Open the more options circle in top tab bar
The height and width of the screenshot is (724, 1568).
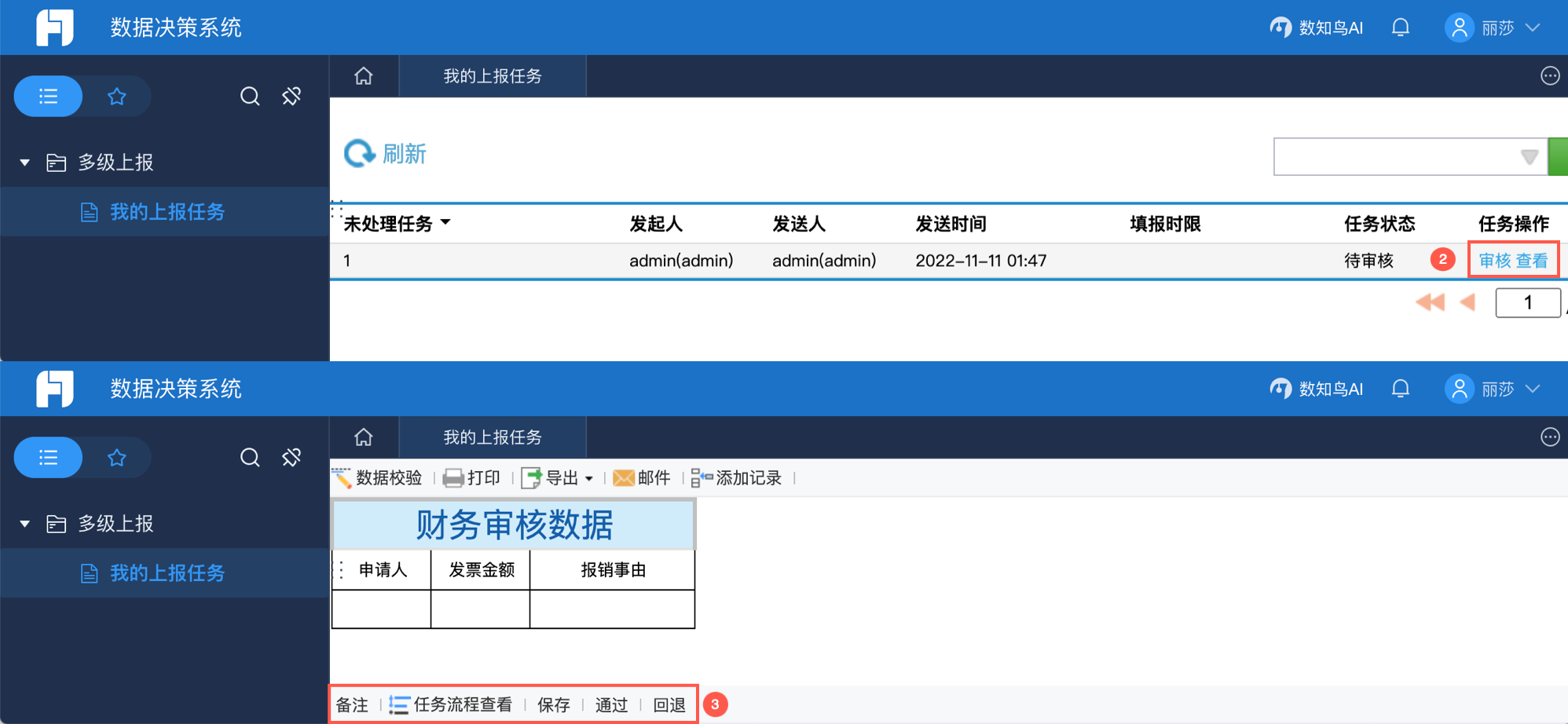coord(1550,76)
